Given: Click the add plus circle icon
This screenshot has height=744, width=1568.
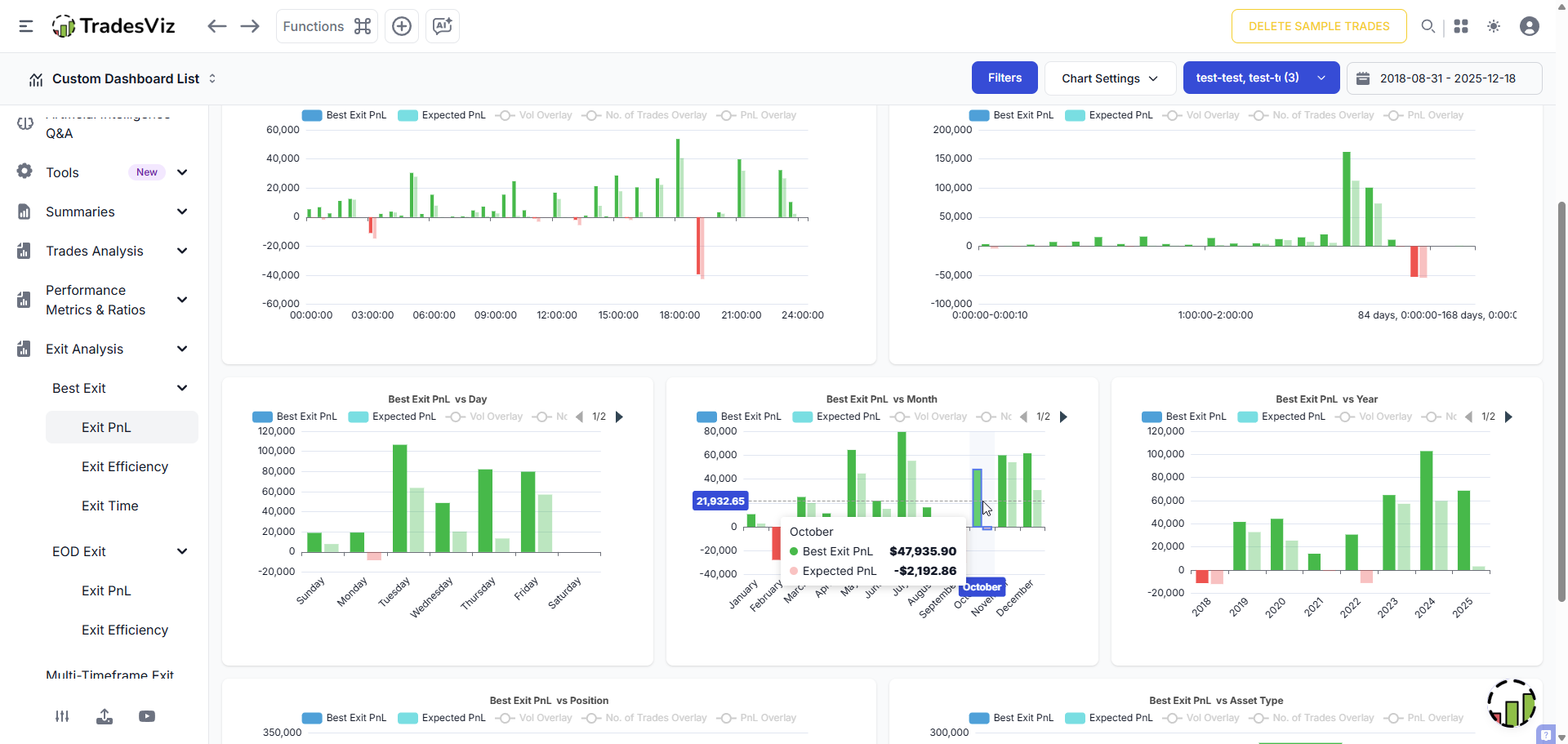Looking at the screenshot, I should (402, 26).
